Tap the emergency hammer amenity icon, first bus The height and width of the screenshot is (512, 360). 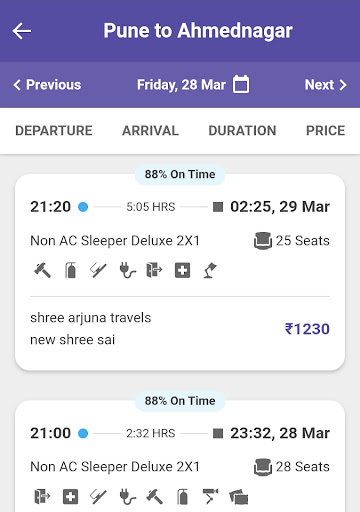(x=43, y=270)
